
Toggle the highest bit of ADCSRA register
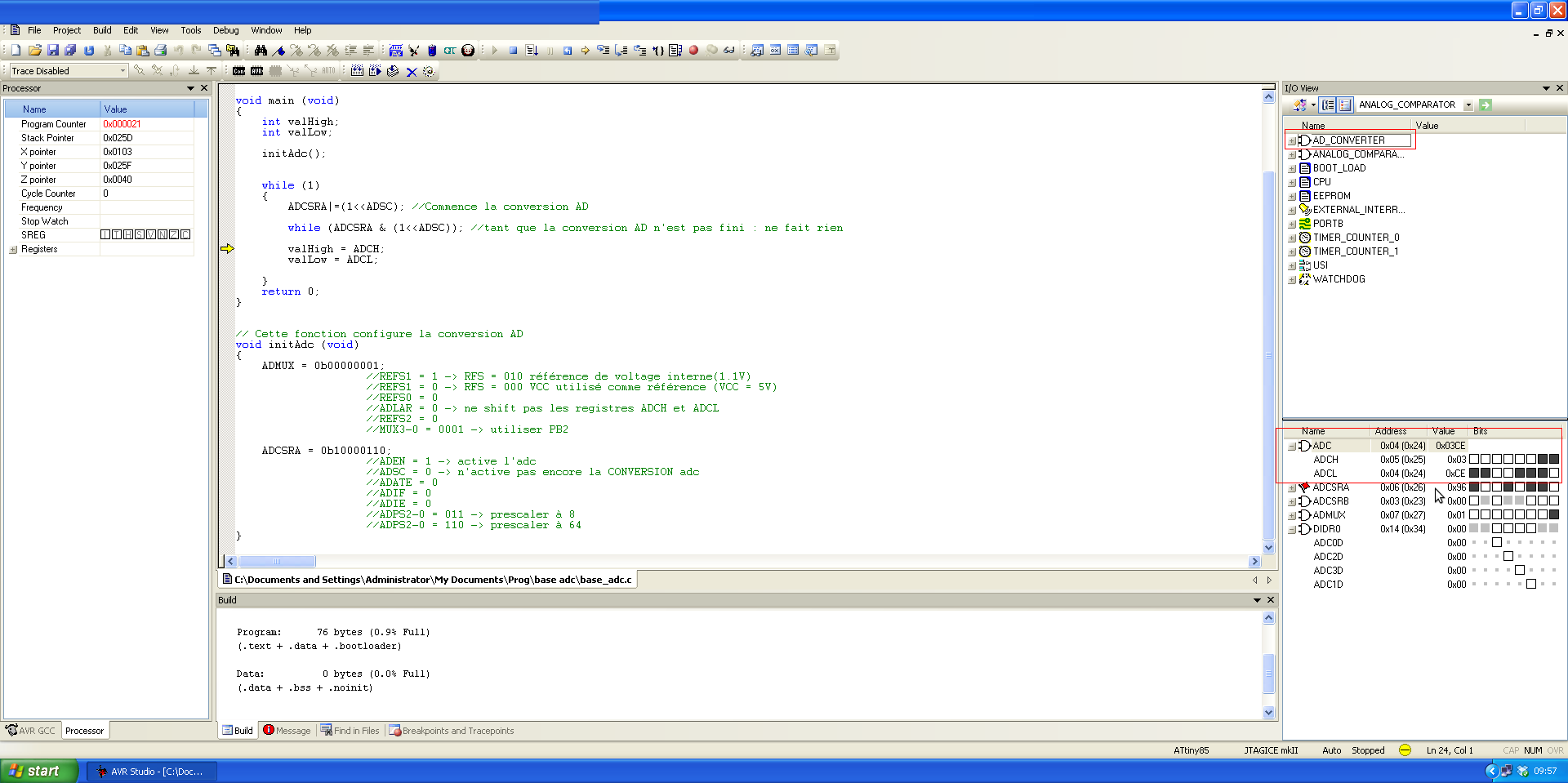pyautogui.click(x=1474, y=487)
